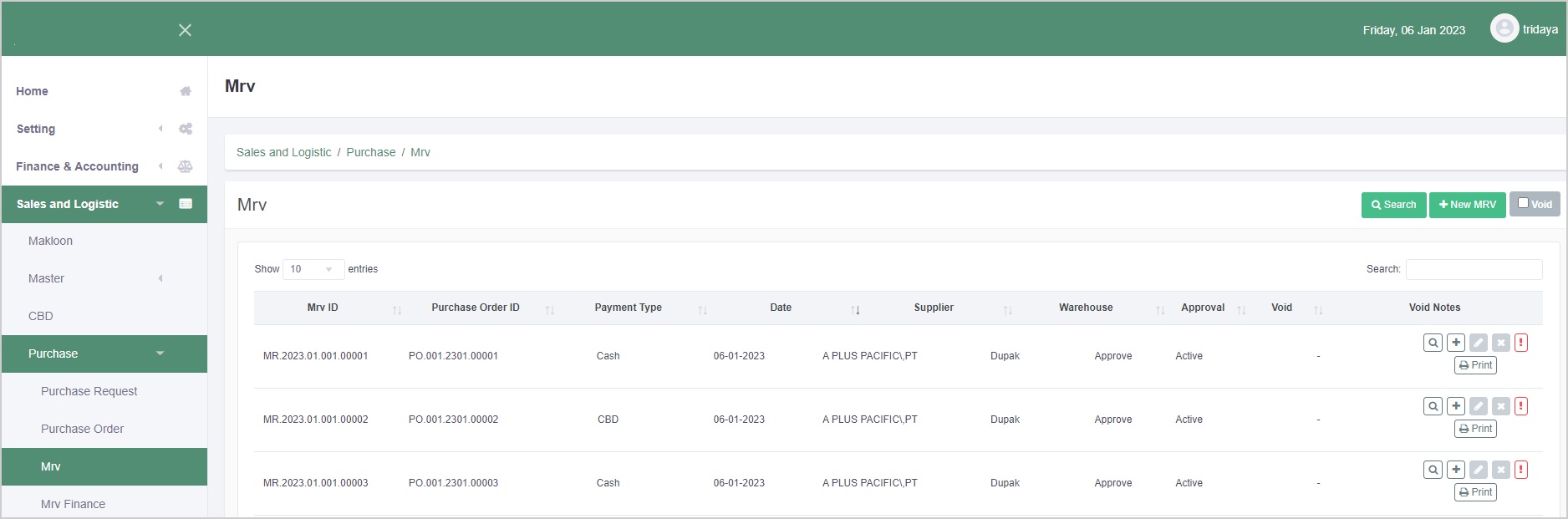Image resolution: width=1568 pixels, height=519 pixels.
Task: Click the pencil edit icon for MR.2023.01.001.00001
Action: pos(1479,343)
